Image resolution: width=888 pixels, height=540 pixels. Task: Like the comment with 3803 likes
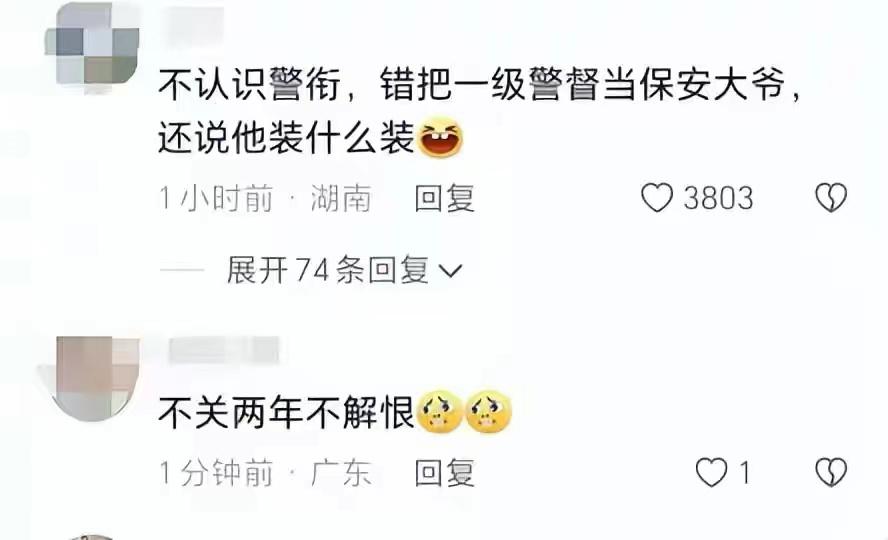pos(657,198)
